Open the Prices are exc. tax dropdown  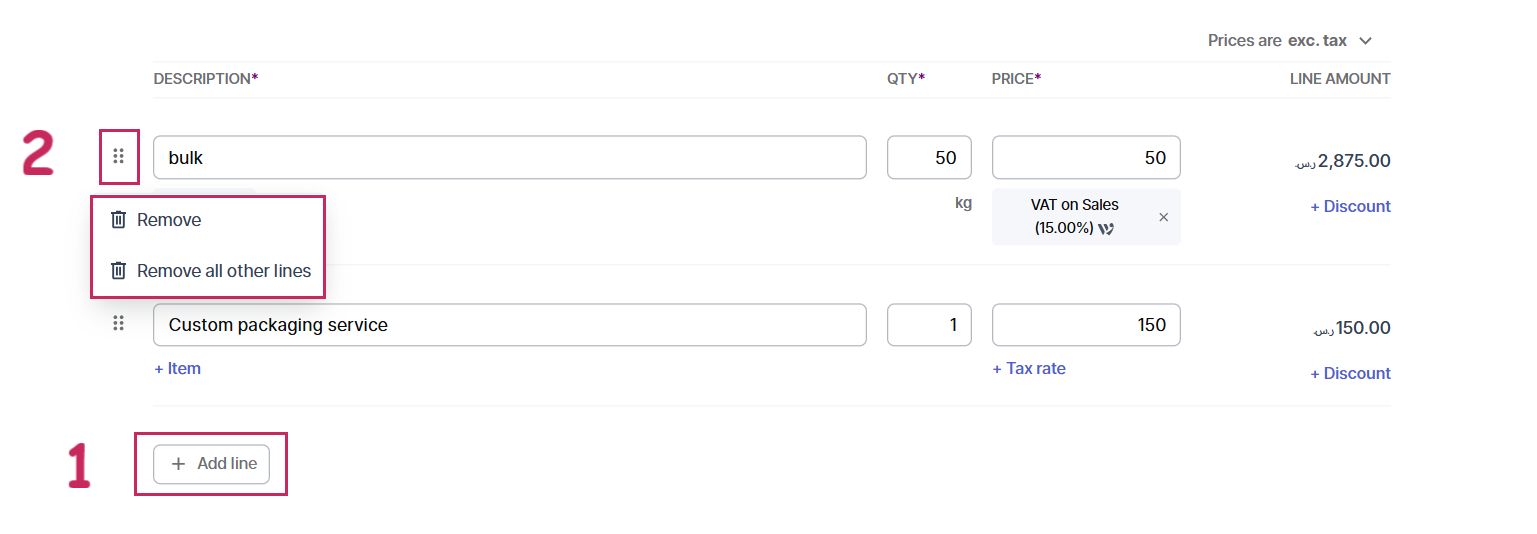click(1289, 41)
